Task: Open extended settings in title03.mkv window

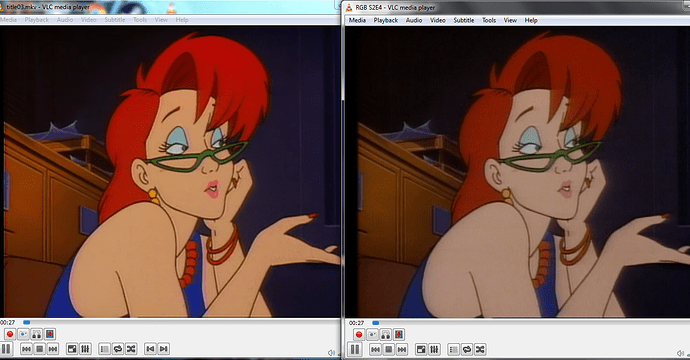Action: [85, 349]
